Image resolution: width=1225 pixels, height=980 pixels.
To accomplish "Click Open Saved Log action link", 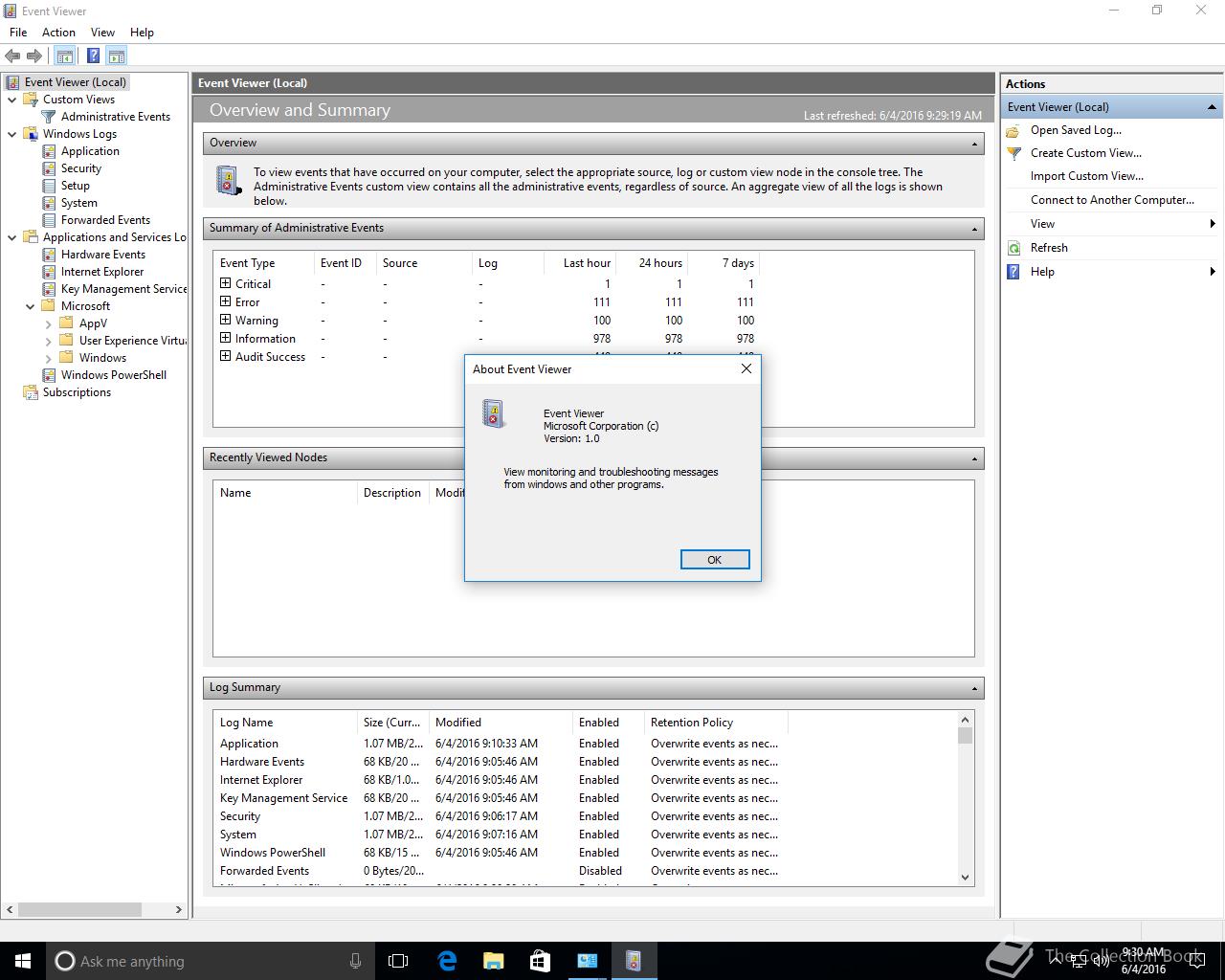I will pyautogui.click(x=1076, y=130).
